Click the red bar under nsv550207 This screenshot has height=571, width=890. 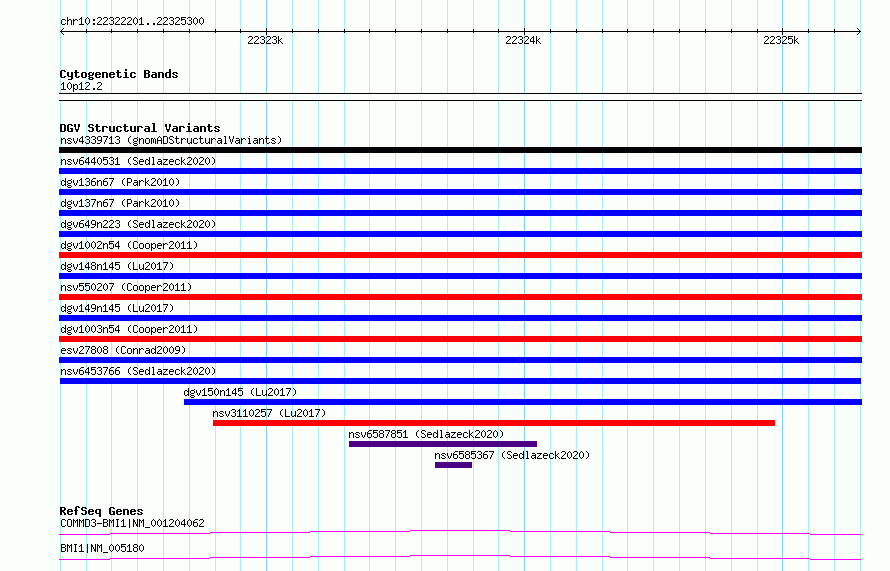click(460, 297)
